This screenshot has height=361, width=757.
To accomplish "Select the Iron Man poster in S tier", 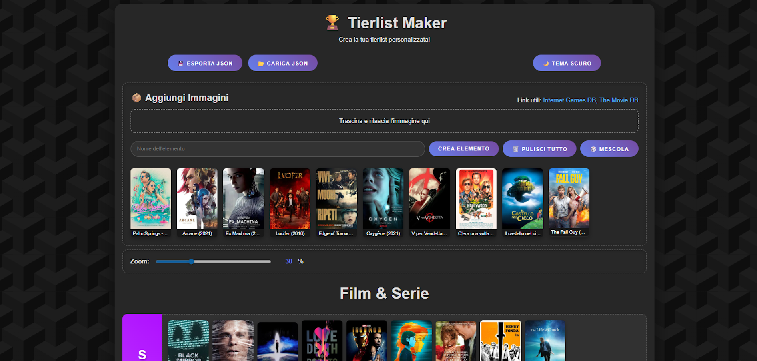I will tap(366, 341).
